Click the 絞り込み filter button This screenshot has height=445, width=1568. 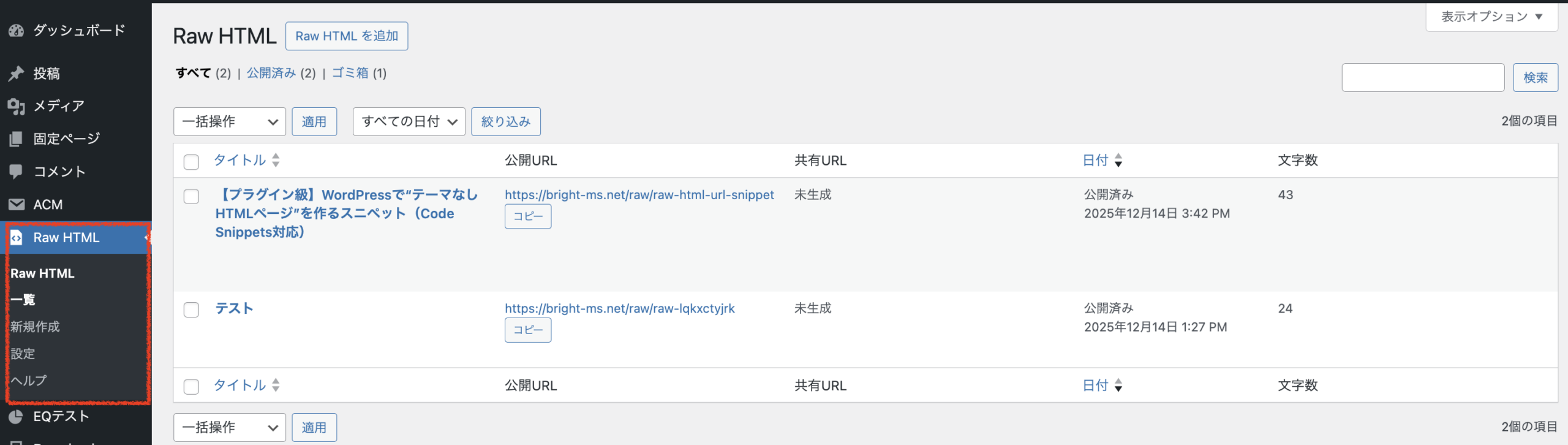[x=506, y=121]
